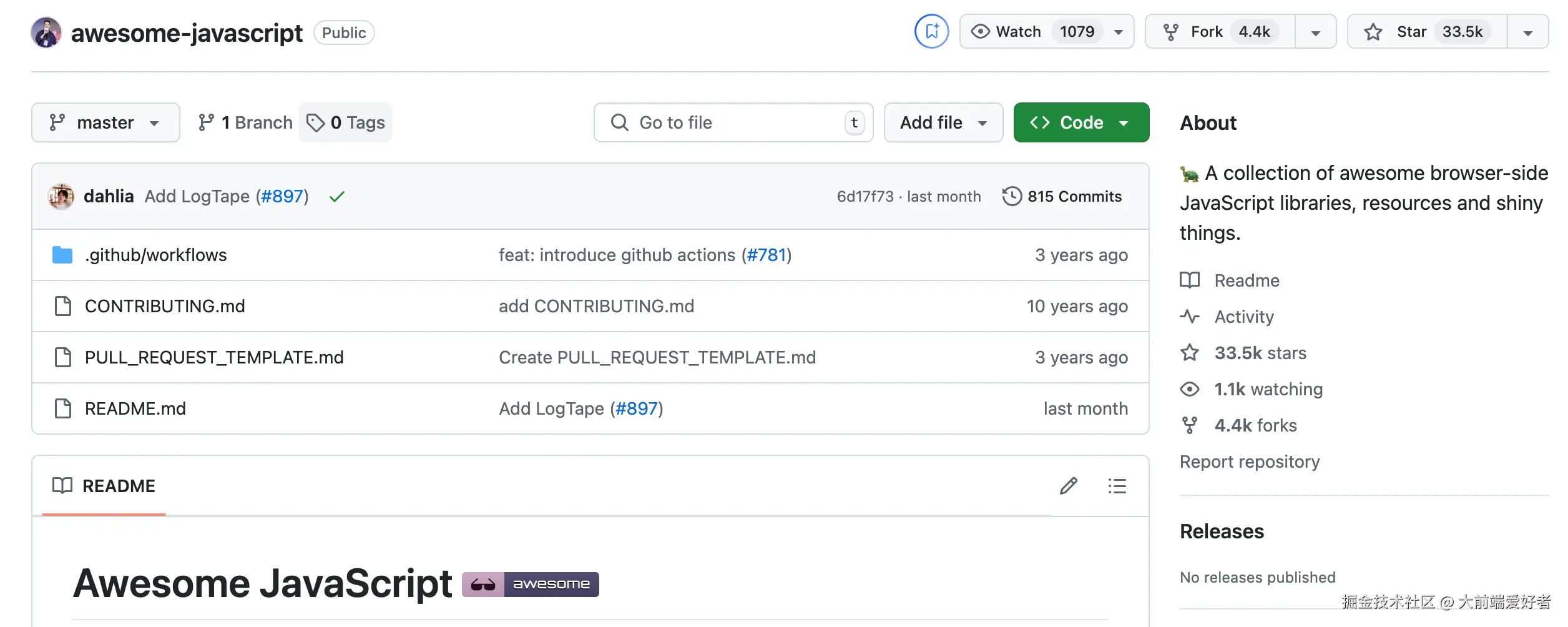The width and height of the screenshot is (1568, 627).
Task: Open the star lists dropdown arrow
Action: pos(1528,32)
